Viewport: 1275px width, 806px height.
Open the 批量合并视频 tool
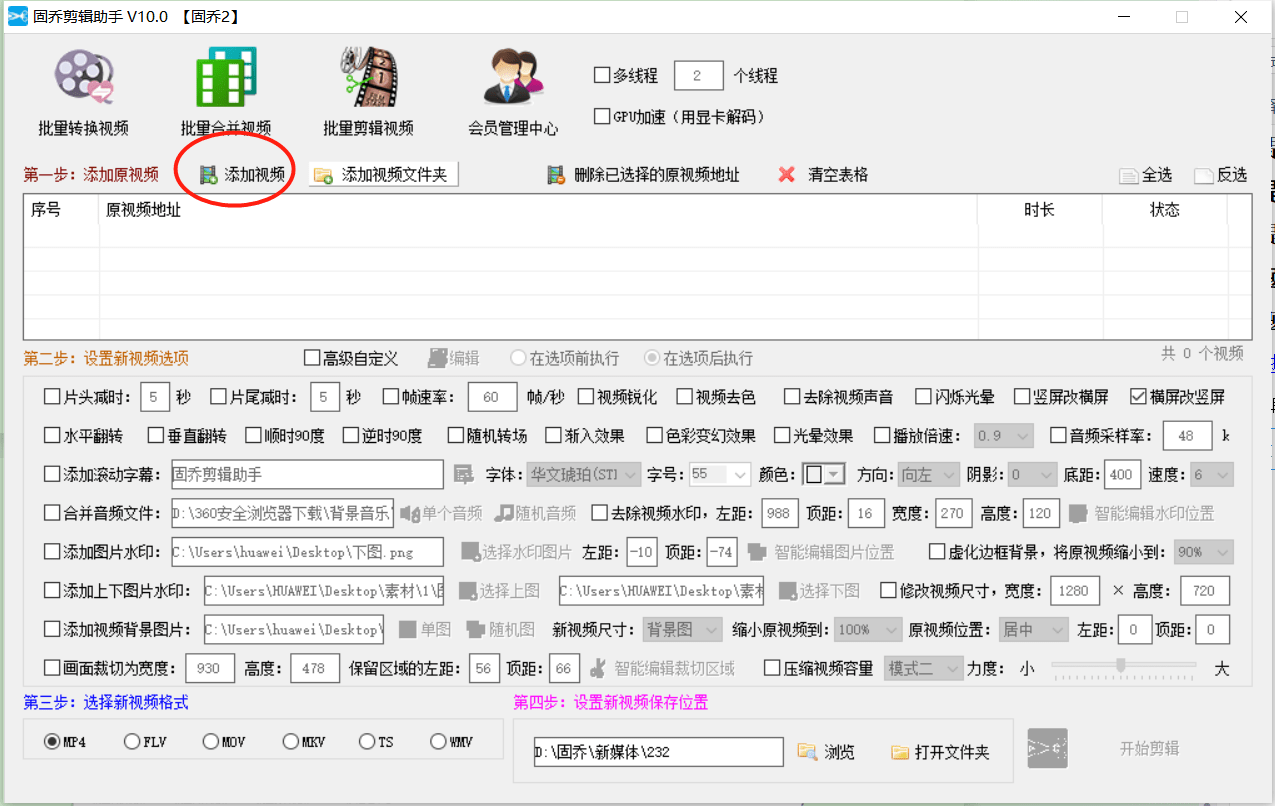[226, 78]
